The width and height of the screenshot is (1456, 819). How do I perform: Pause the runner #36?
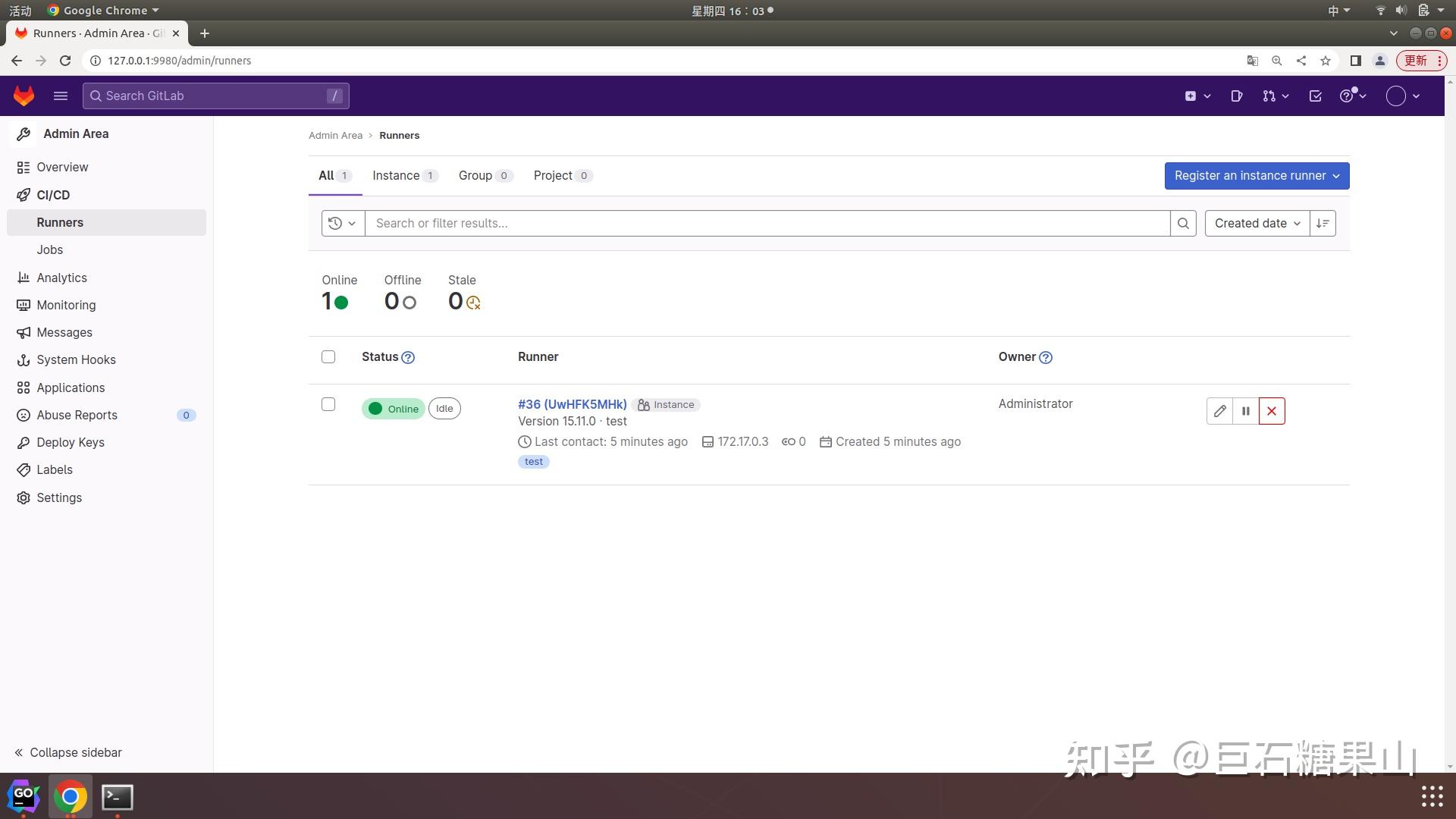1246,410
